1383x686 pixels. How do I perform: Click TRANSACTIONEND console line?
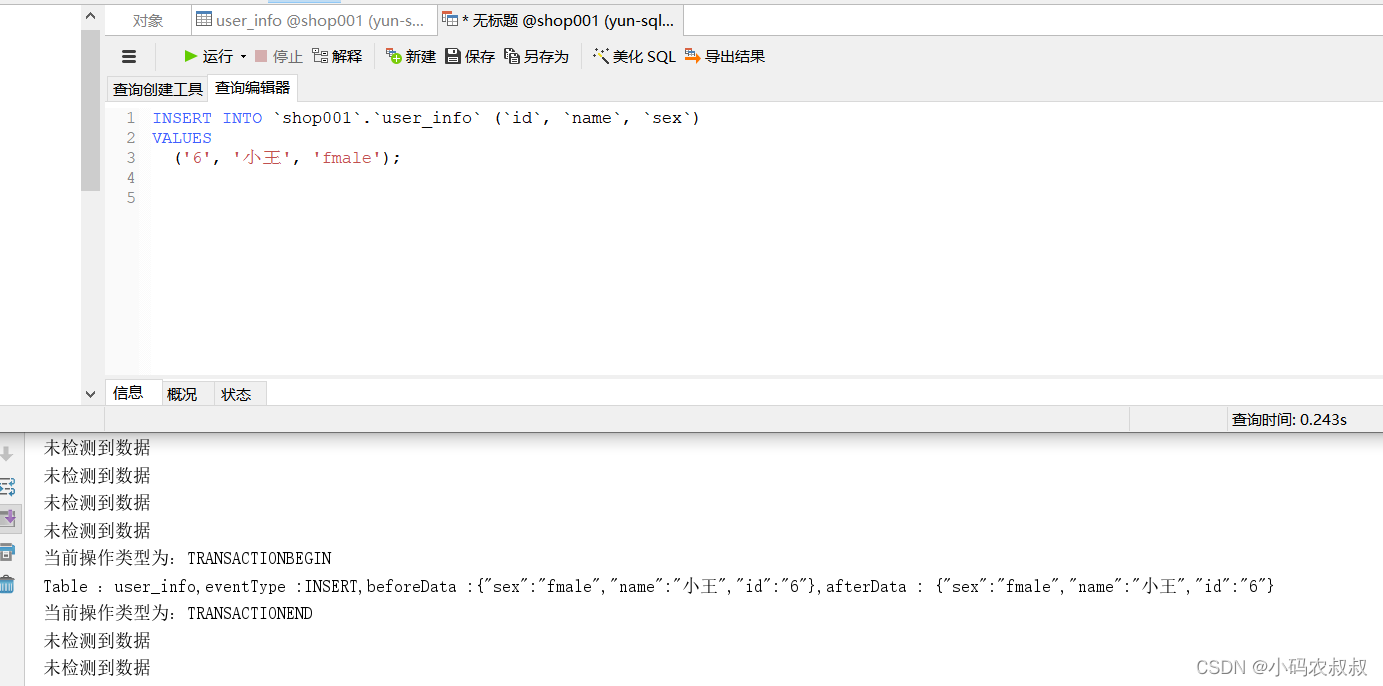178,613
